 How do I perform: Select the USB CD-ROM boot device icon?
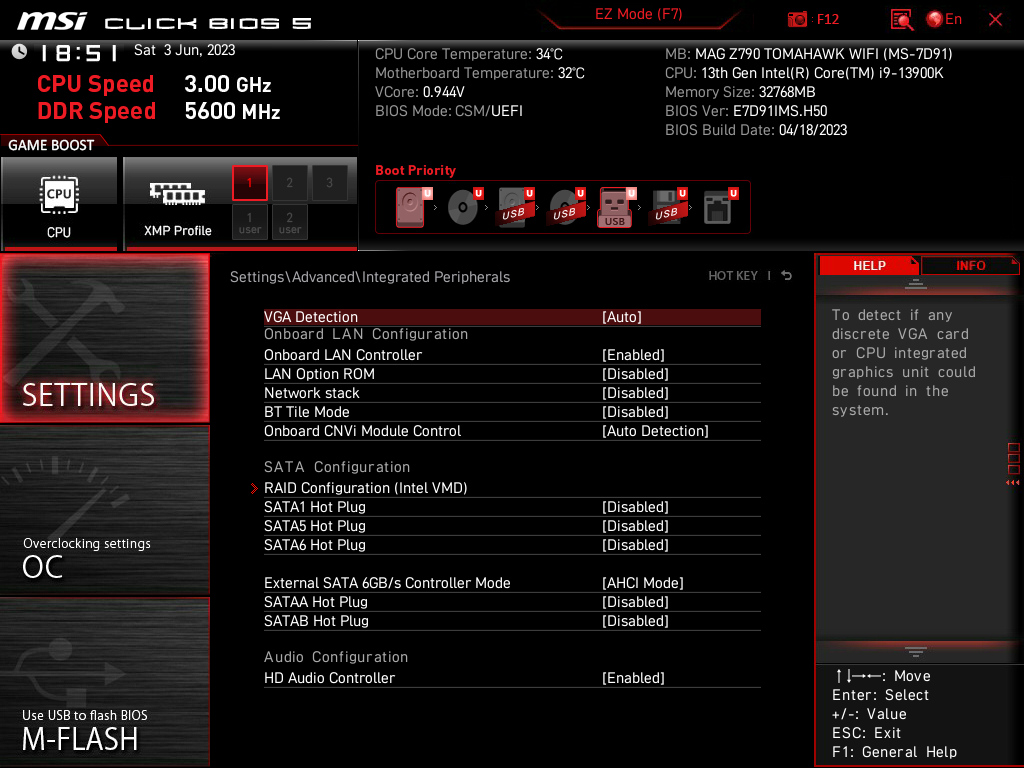[x=566, y=207]
